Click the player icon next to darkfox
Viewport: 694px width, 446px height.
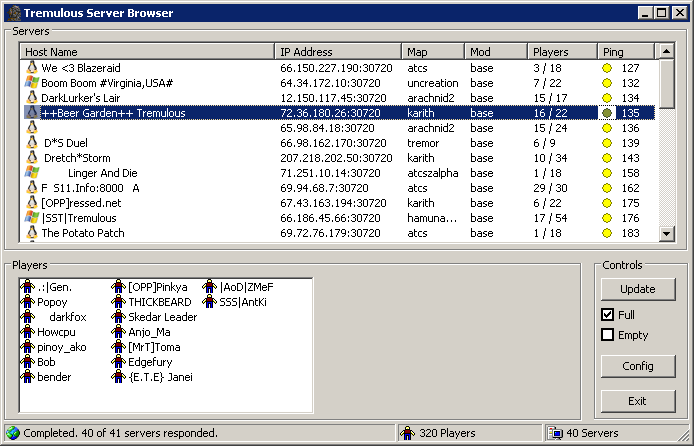(x=27, y=317)
